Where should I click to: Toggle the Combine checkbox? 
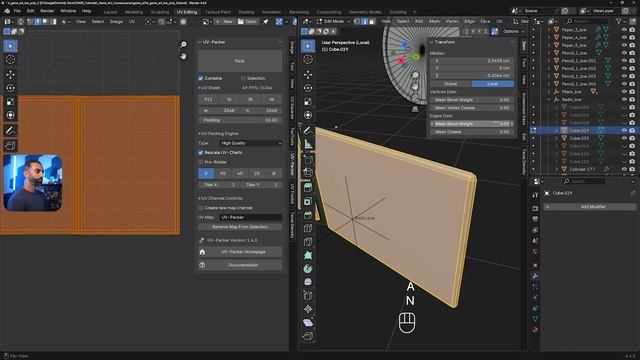click(x=201, y=78)
